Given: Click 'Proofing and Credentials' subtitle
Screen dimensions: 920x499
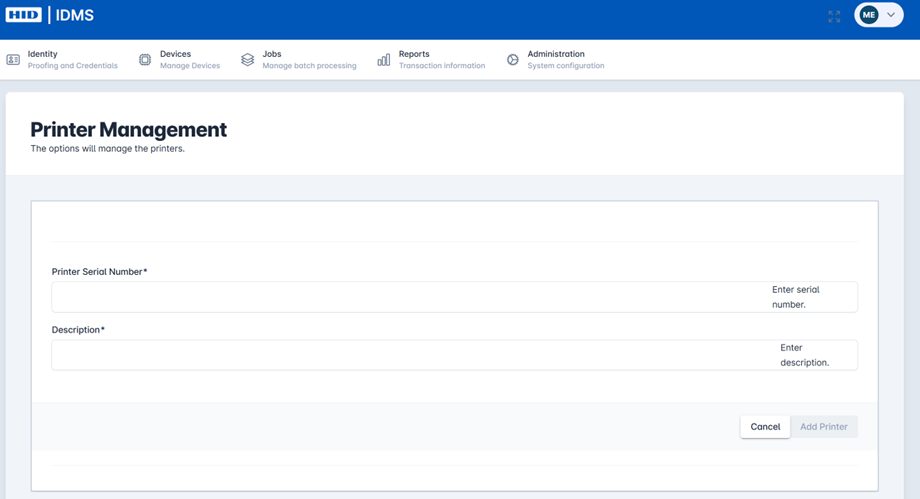Looking at the screenshot, I should pyautogui.click(x=73, y=66).
